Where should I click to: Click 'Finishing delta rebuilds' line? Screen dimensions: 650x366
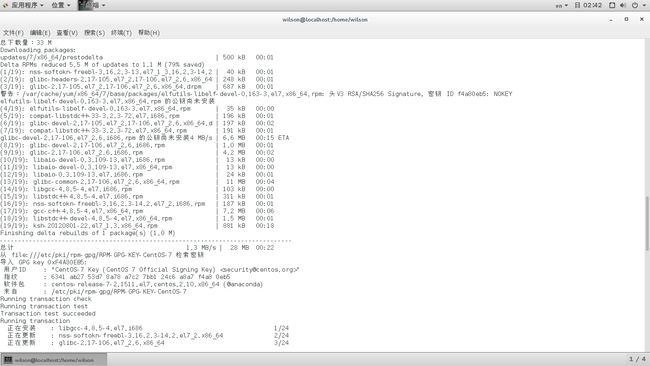[x=88, y=233]
